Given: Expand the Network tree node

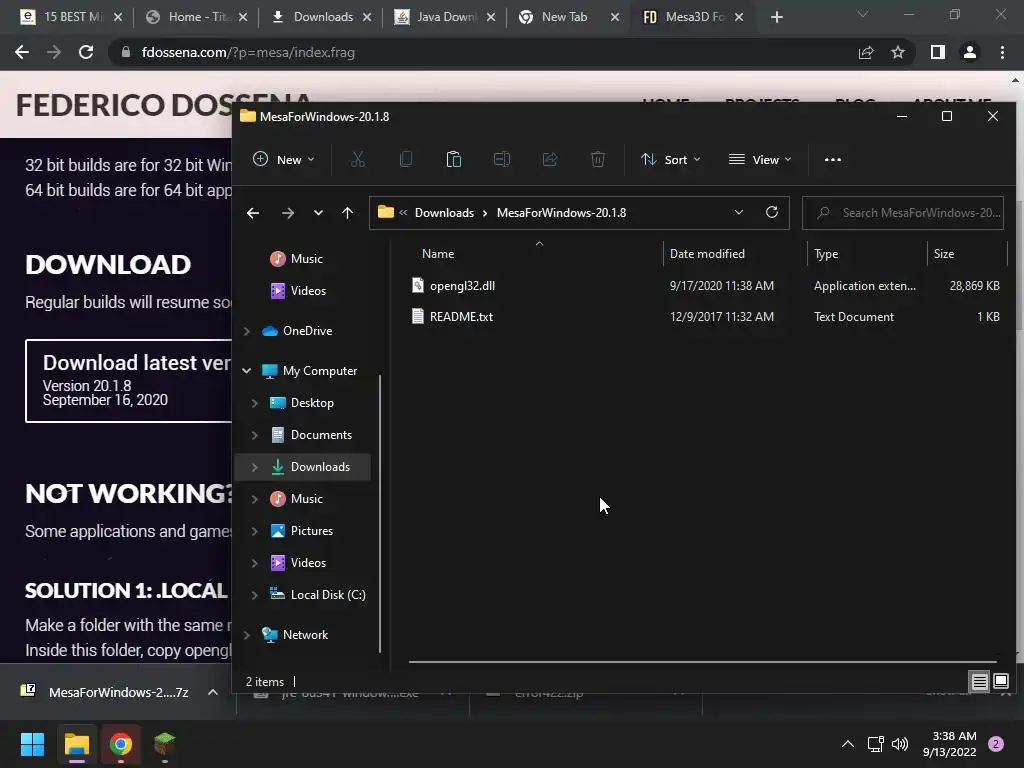Looking at the screenshot, I should [246, 635].
